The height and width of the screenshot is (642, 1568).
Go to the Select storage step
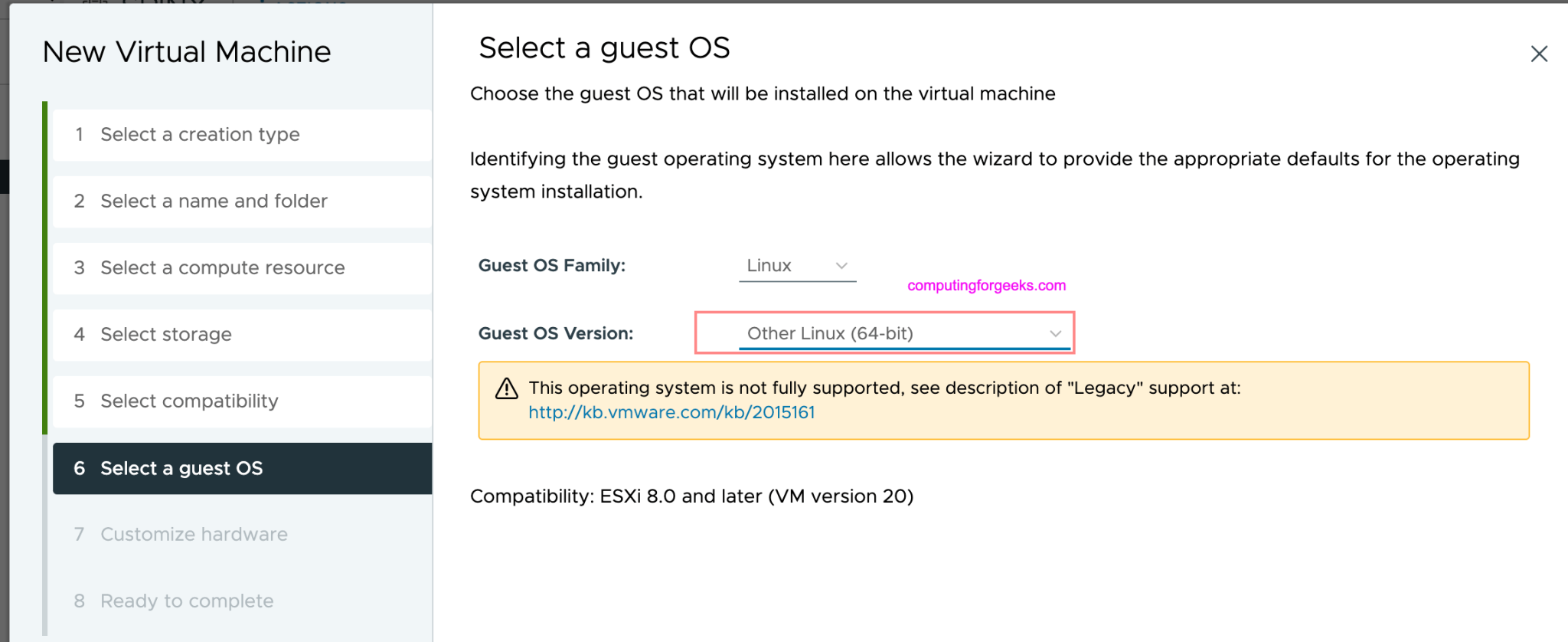pos(165,334)
